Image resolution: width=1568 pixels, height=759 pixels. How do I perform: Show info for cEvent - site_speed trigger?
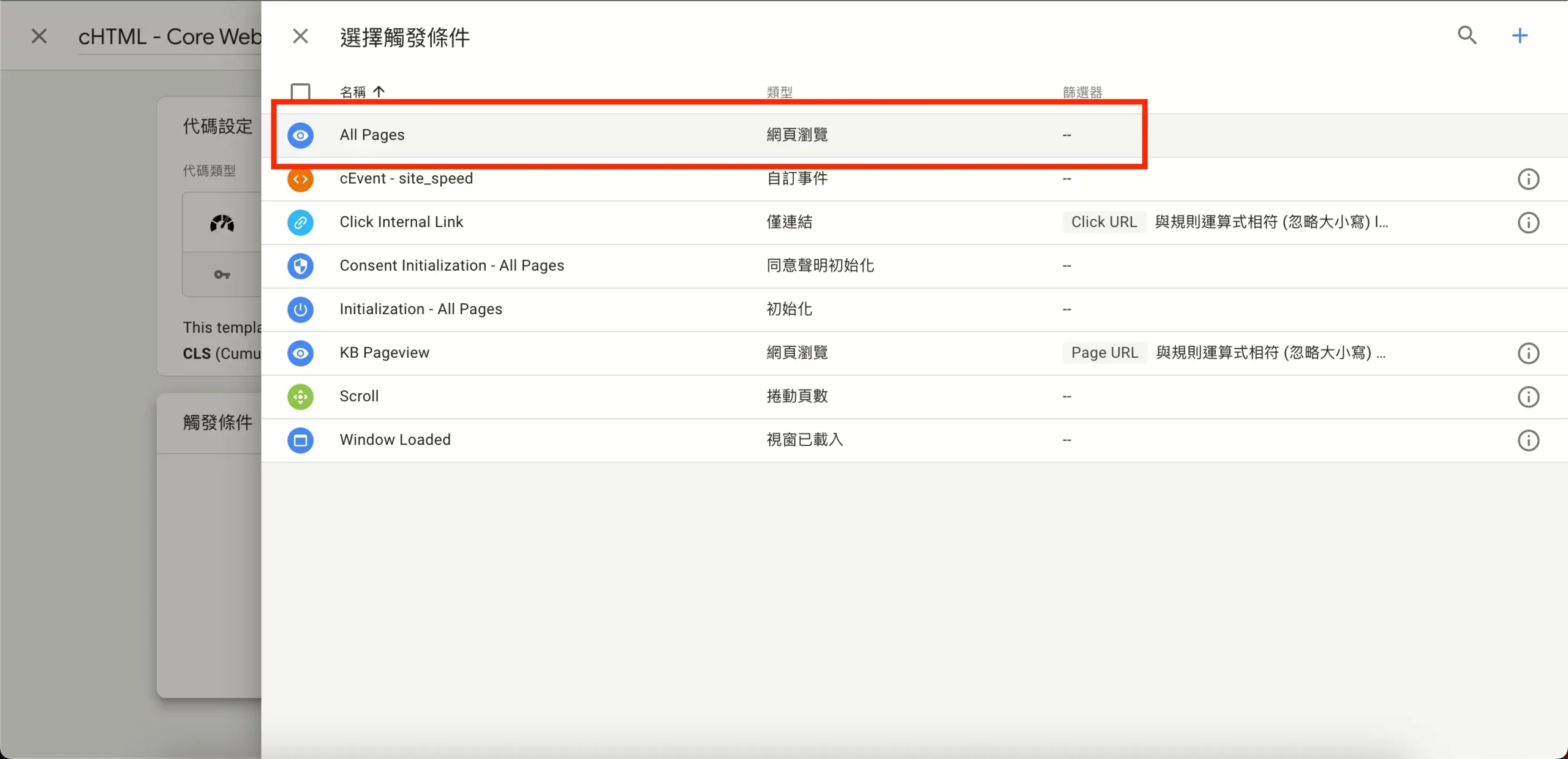1529,178
